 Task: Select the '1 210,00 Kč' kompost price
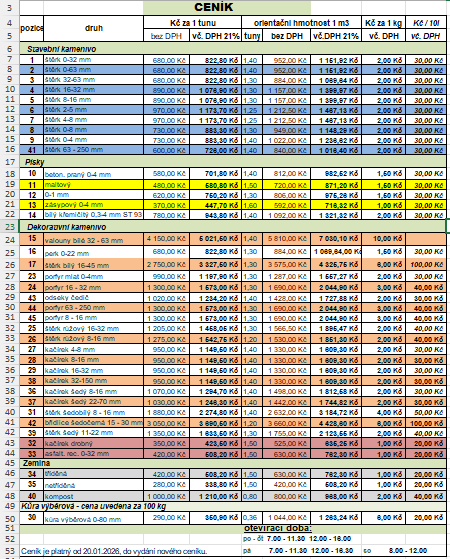[215, 496]
